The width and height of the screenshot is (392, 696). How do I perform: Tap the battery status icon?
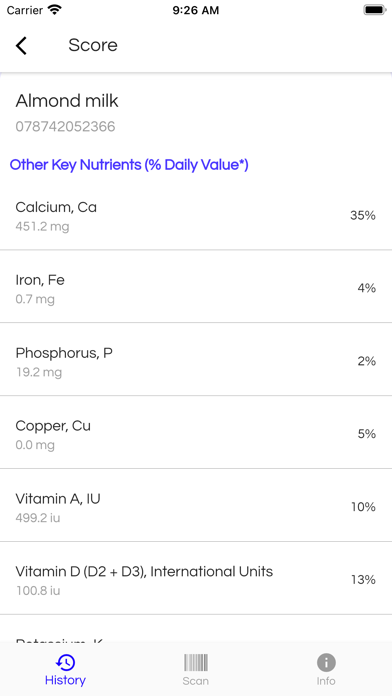[375, 10]
